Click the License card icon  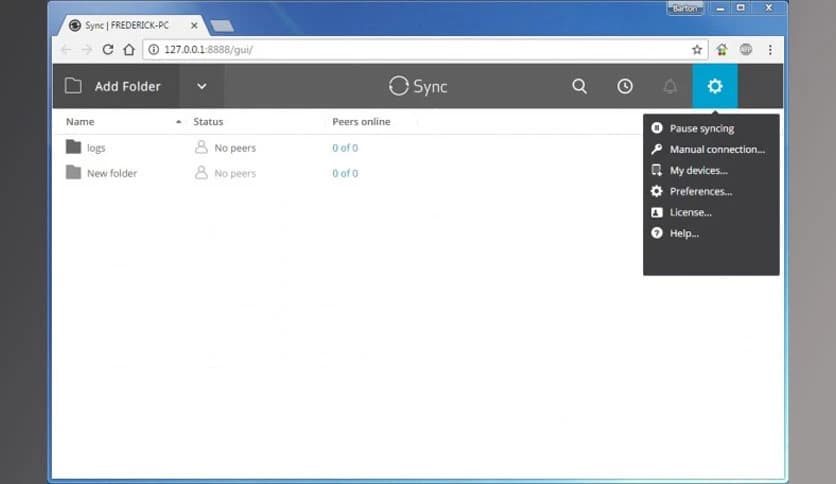pyautogui.click(x=657, y=212)
